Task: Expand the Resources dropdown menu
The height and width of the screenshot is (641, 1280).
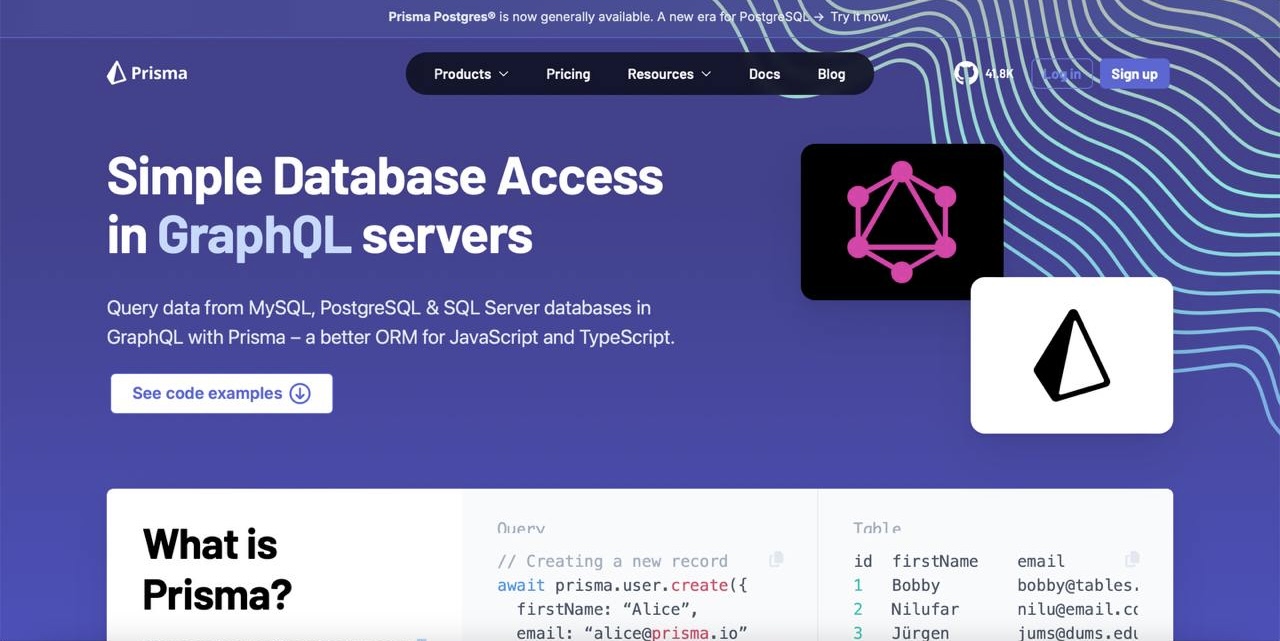Action: tap(669, 74)
